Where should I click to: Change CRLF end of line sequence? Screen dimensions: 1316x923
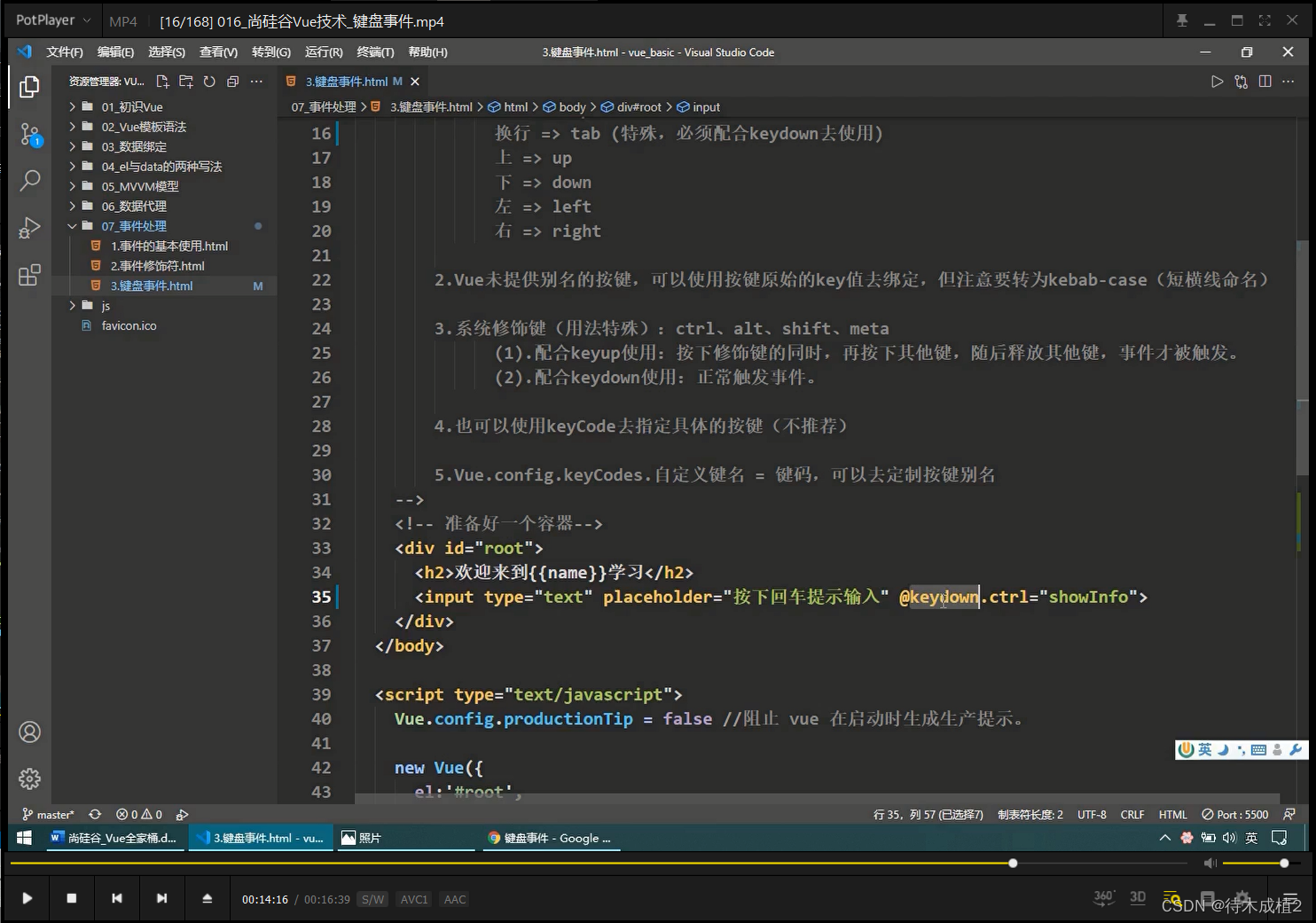1132,814
